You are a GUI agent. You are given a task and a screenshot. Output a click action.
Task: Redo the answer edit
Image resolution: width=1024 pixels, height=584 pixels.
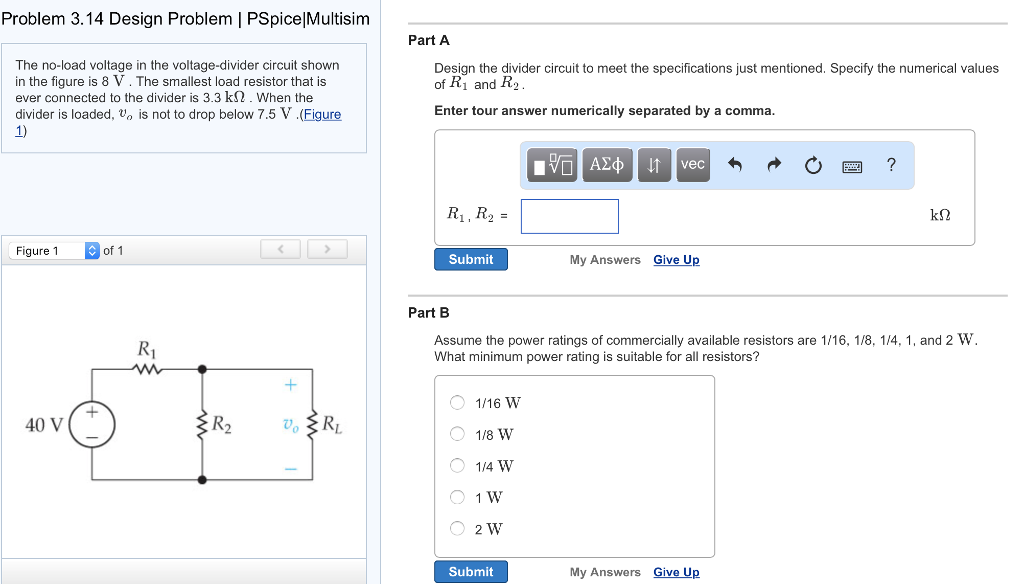(773, 165)
